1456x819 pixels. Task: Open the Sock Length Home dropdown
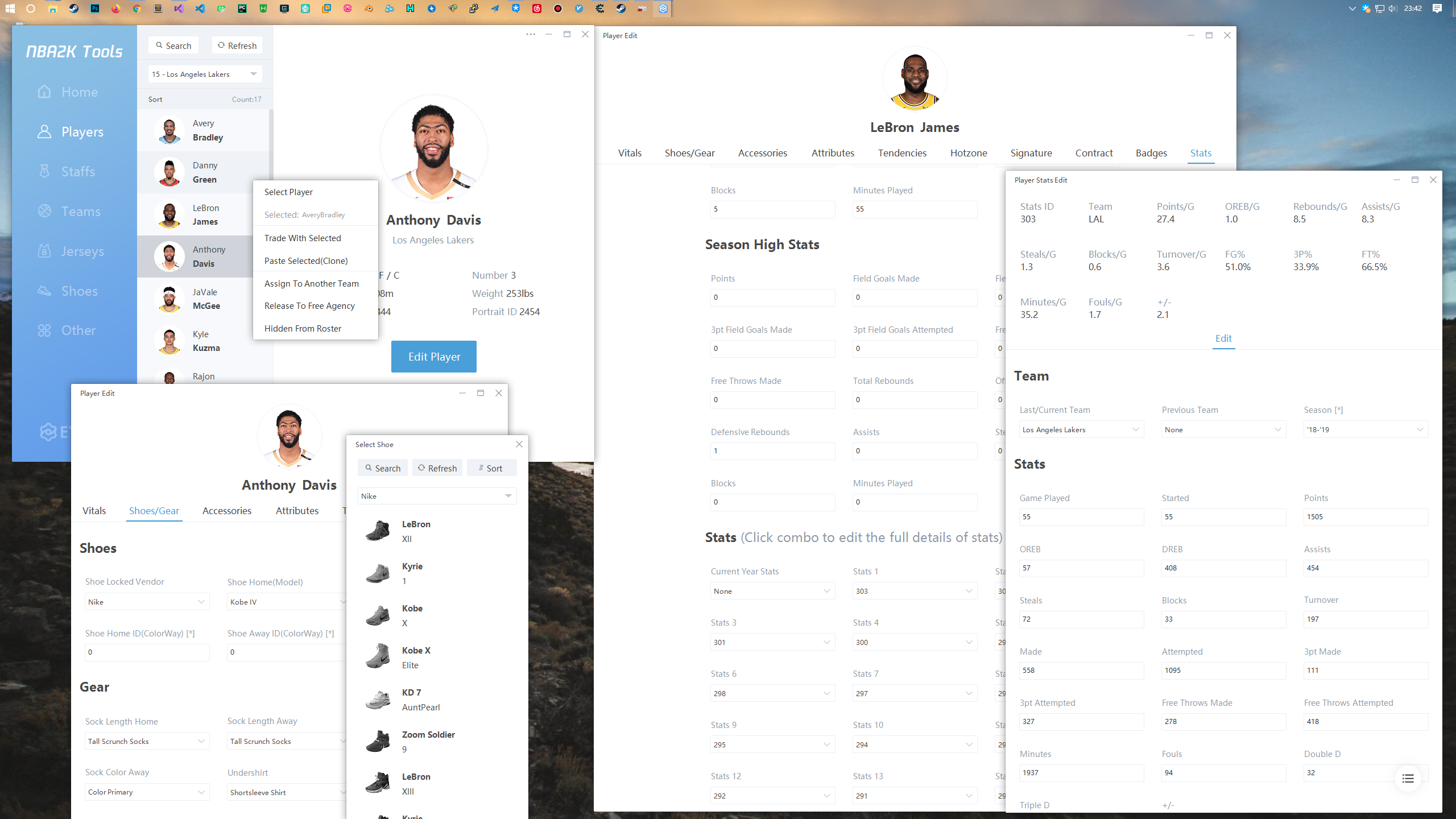point(147,741)
